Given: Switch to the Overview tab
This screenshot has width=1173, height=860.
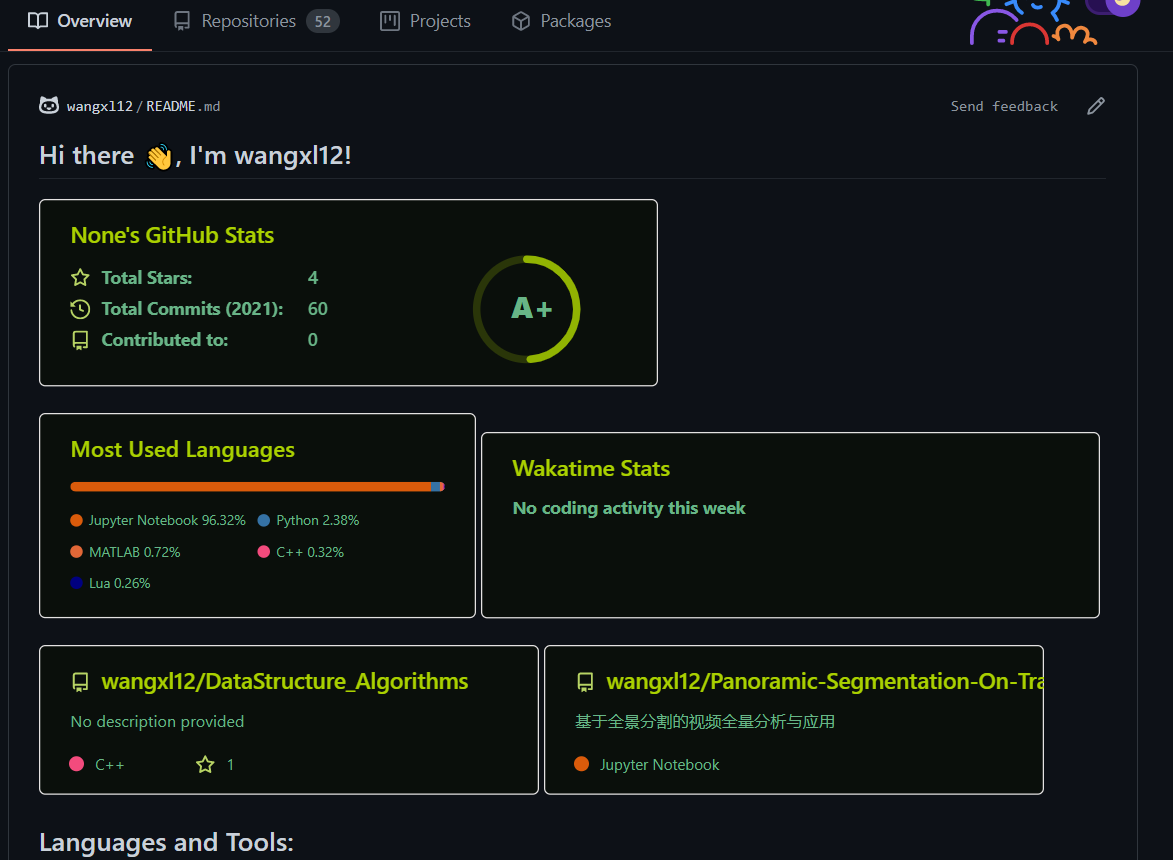Looking at the screenshot, I should tap(80, 21).
